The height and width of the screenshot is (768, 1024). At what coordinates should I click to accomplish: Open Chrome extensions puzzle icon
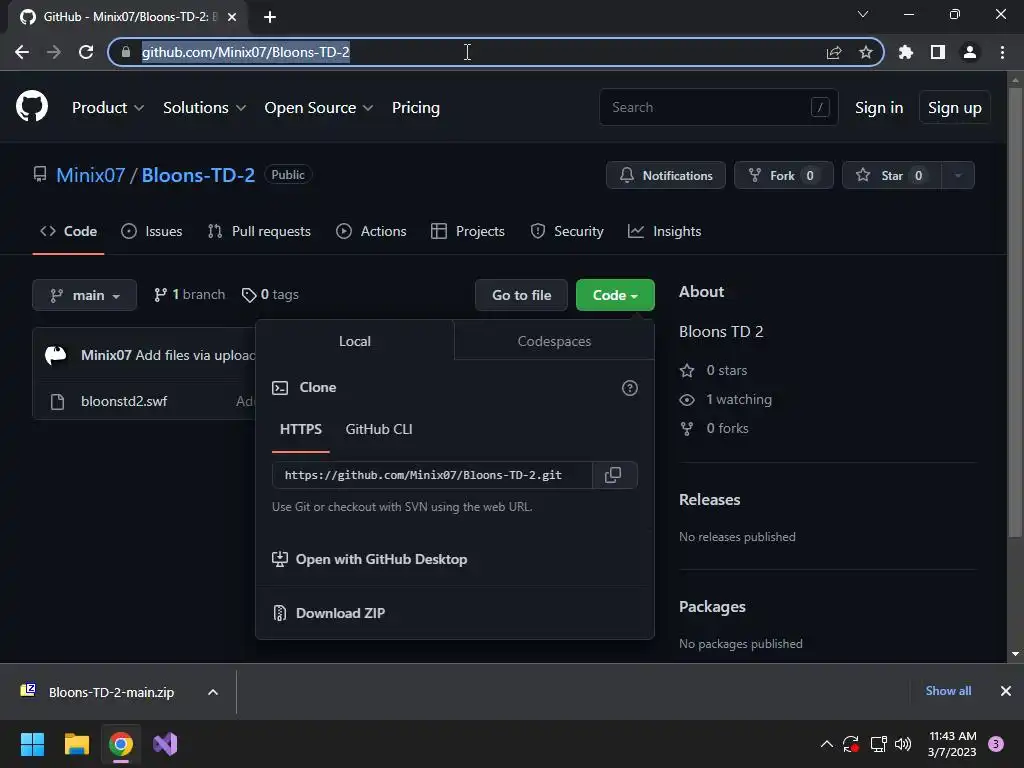(905, 52)
